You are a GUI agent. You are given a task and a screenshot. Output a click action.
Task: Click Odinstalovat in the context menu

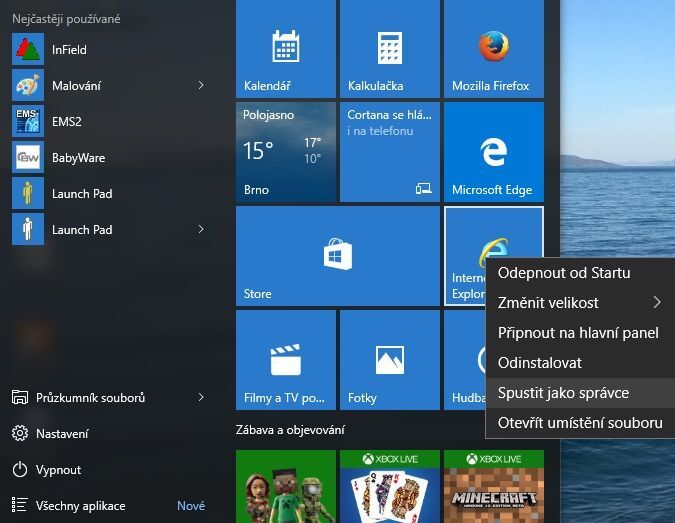coord(539,362)
